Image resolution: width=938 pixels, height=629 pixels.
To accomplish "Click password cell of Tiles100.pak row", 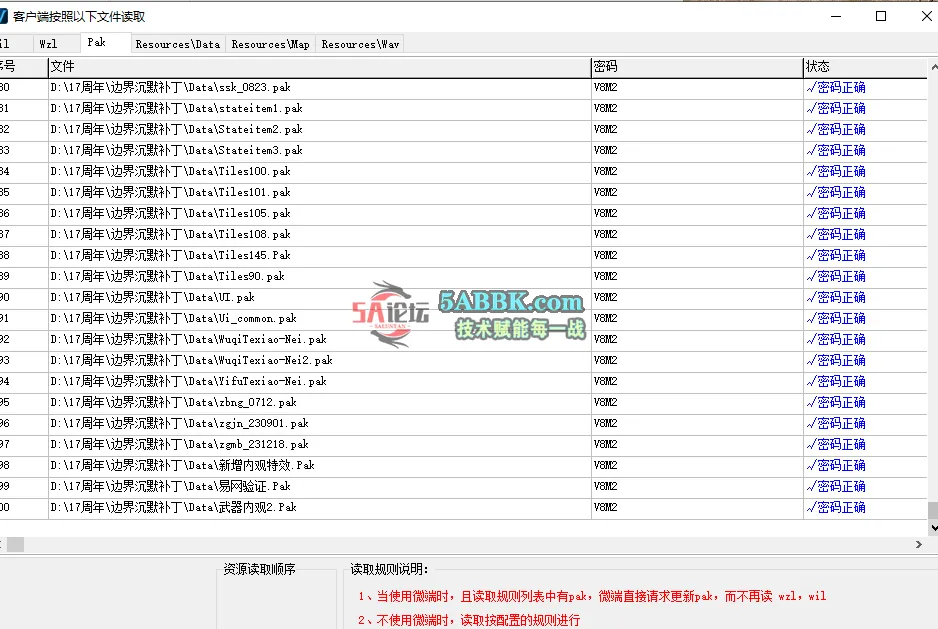I will tap(697, 171).
